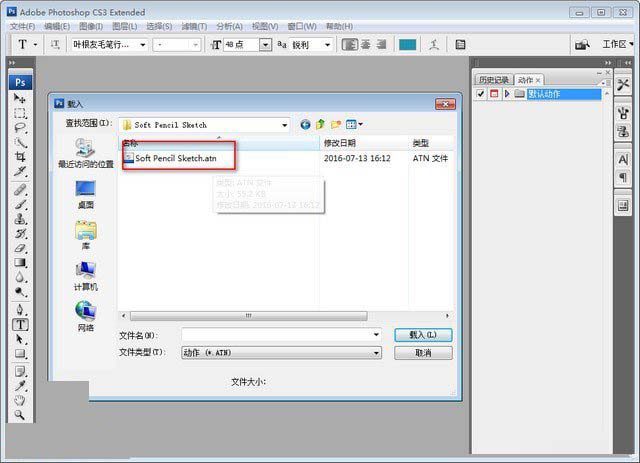Select the Healing Brush tool
Viewport: 640px width, 463px height.
20,190
